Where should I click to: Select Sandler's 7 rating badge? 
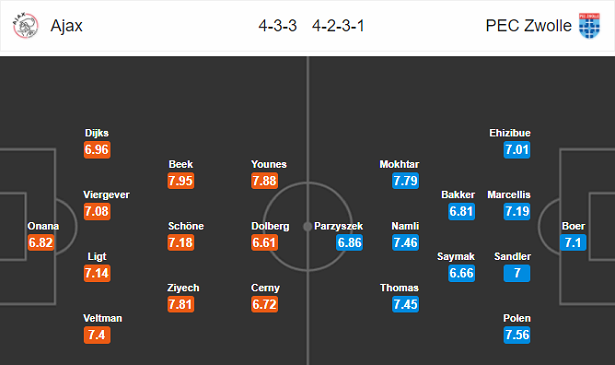click(517, 273)
